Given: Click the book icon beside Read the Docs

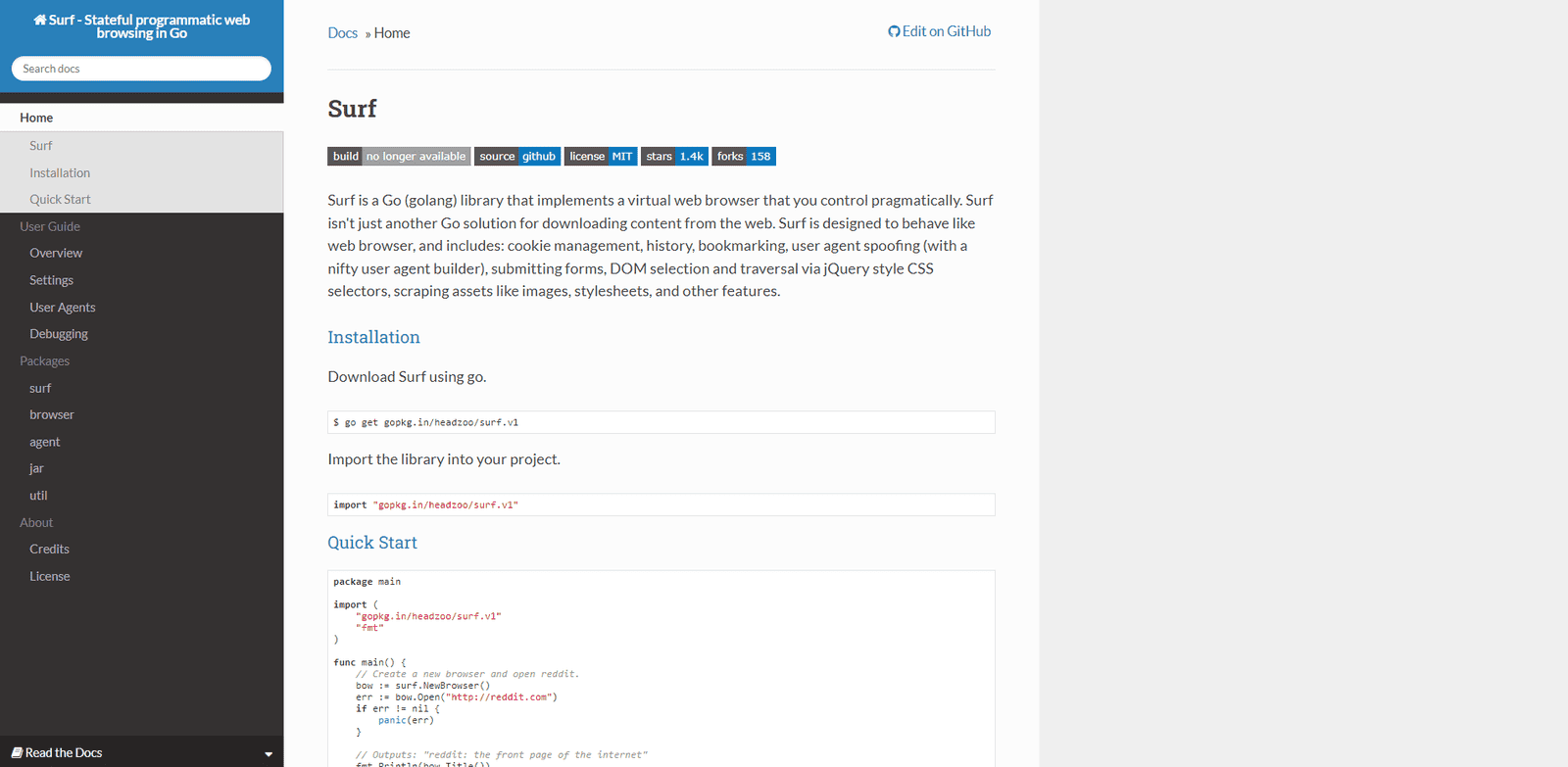Looking at the screenshot, I should tap(17, 752).
